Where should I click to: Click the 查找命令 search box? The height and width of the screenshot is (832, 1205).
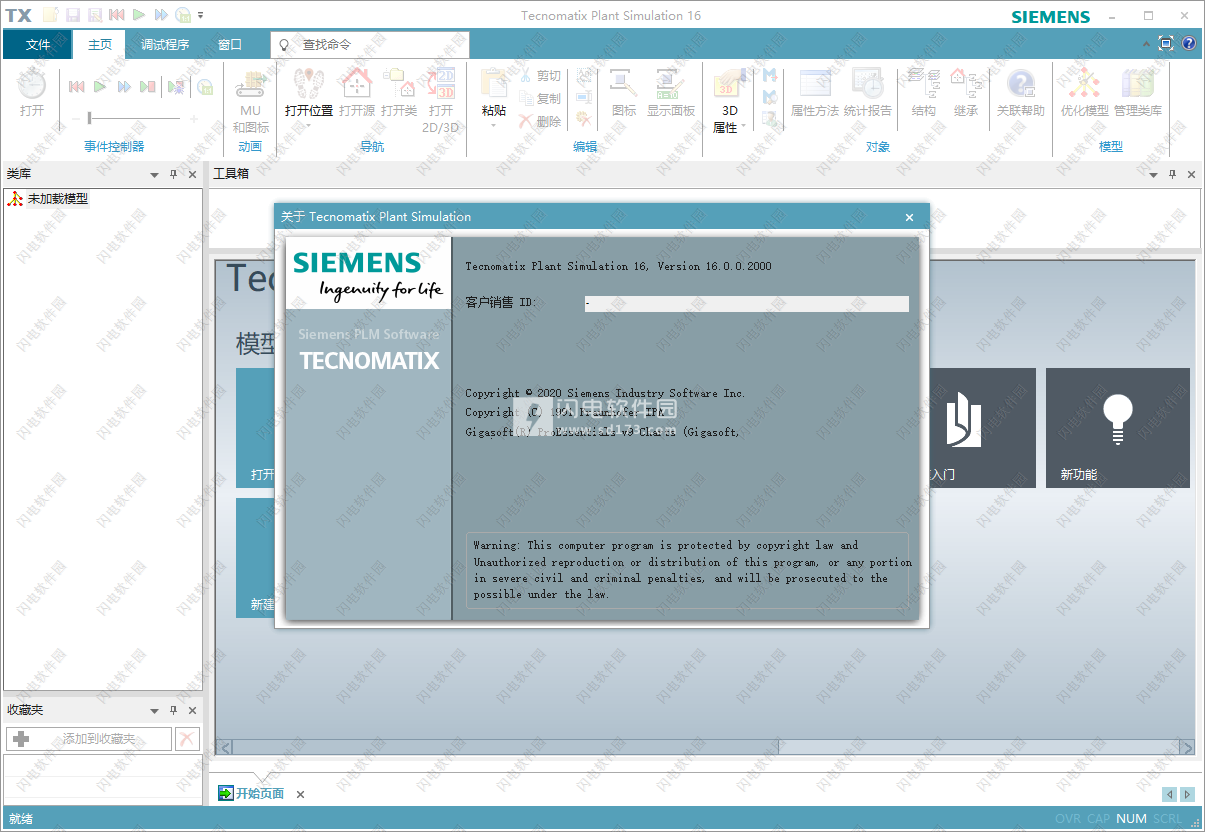[370, 44]
